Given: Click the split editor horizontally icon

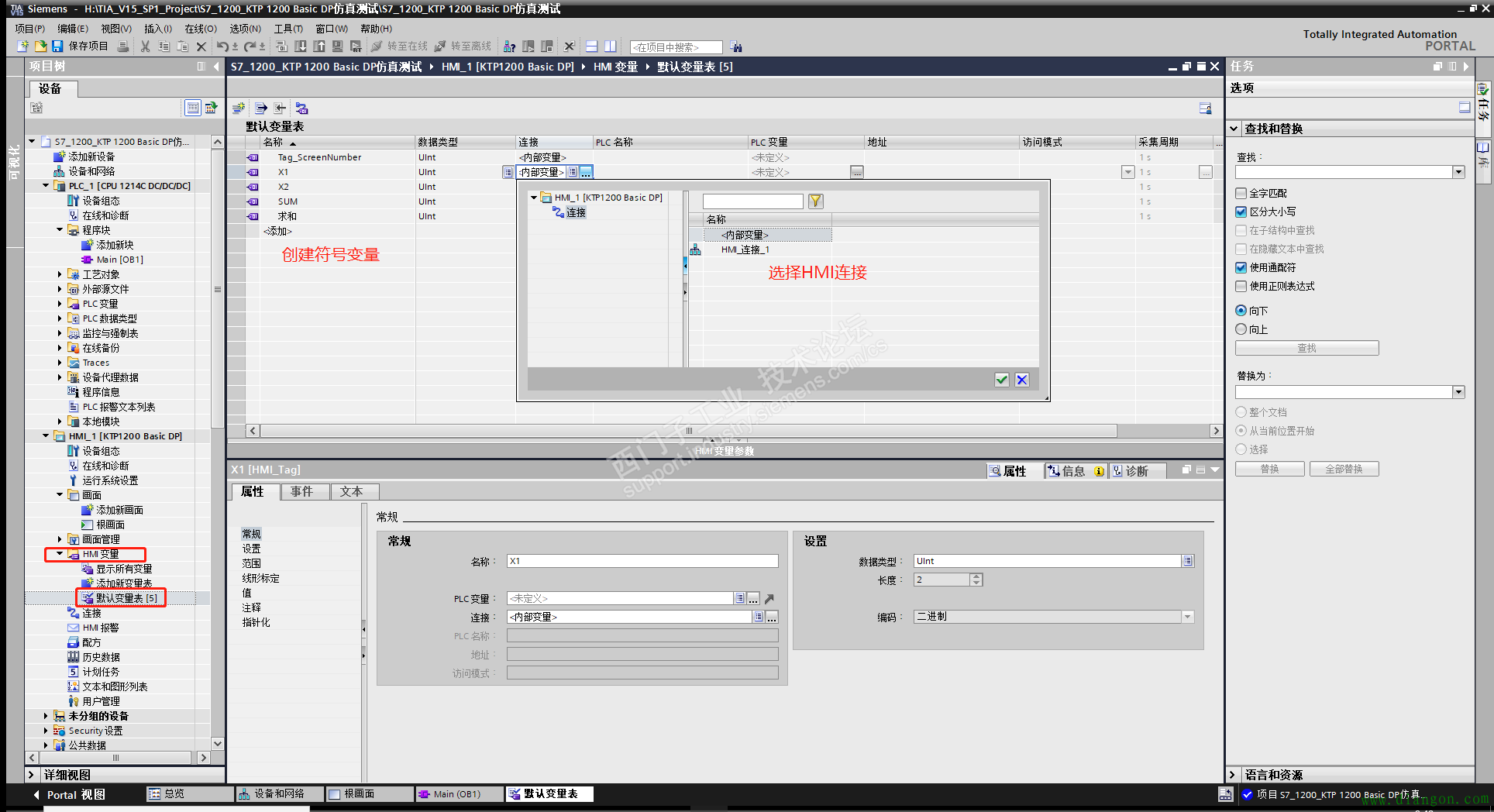Looking at the screenshot, I should coord(591,46).
